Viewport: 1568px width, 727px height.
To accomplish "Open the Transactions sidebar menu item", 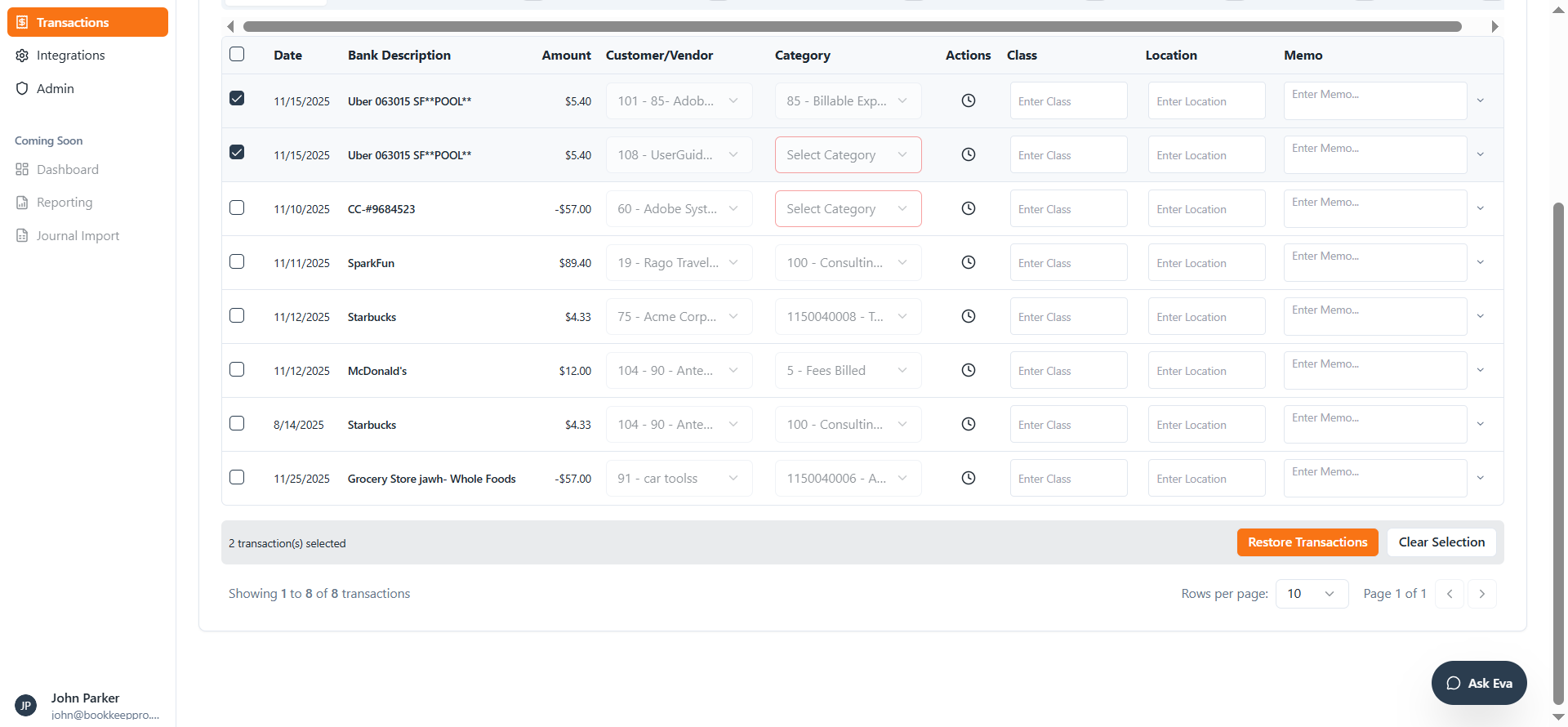I will [x=87, y=22].
